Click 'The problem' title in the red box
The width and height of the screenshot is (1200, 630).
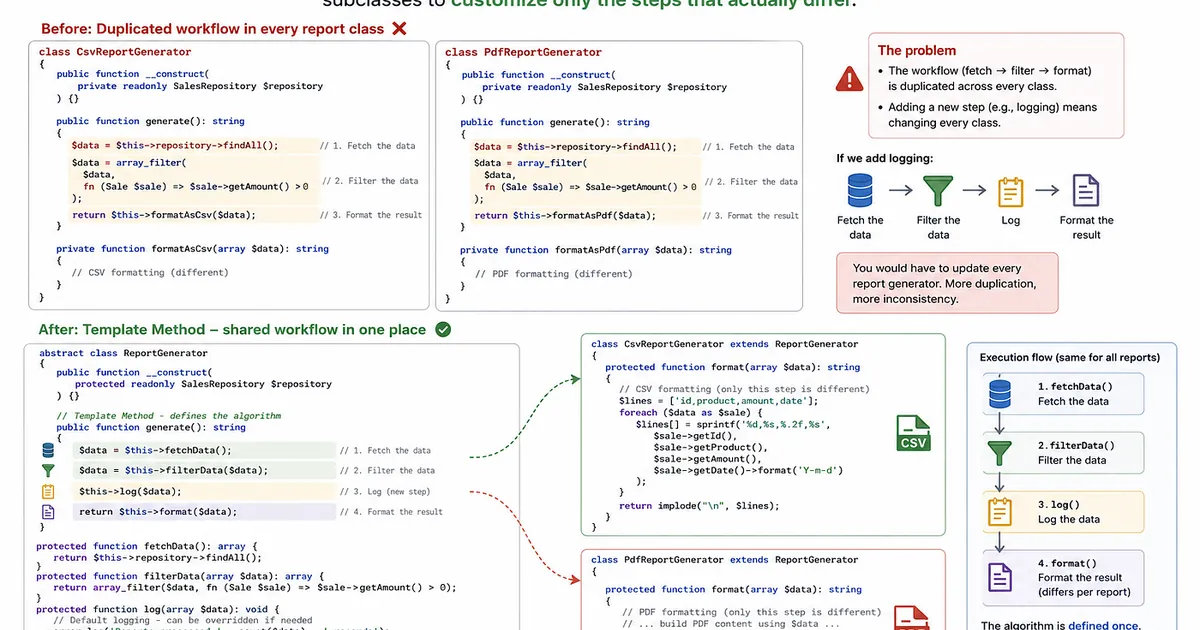pos(917,50)
